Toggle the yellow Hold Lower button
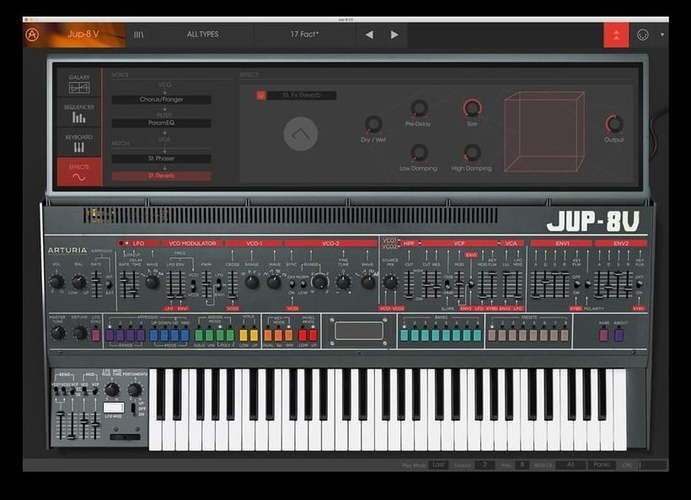This screenshot has height=500, width=691. (244, 335)
